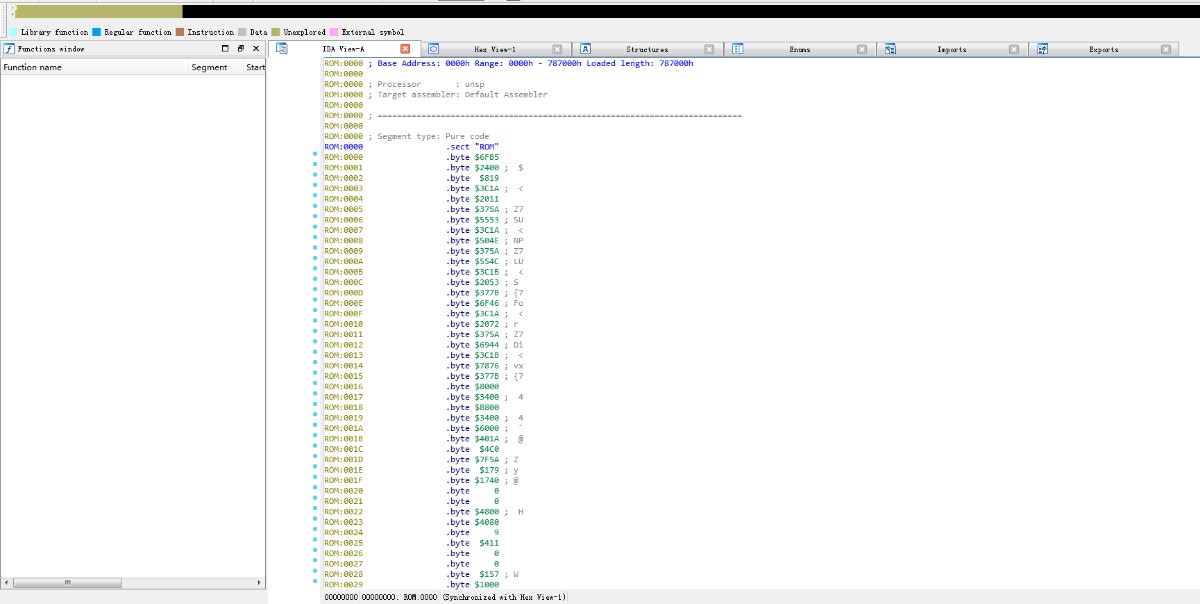Click the Unexplored legend color swatch
The image size is (1200, 604).
[275, 32]
